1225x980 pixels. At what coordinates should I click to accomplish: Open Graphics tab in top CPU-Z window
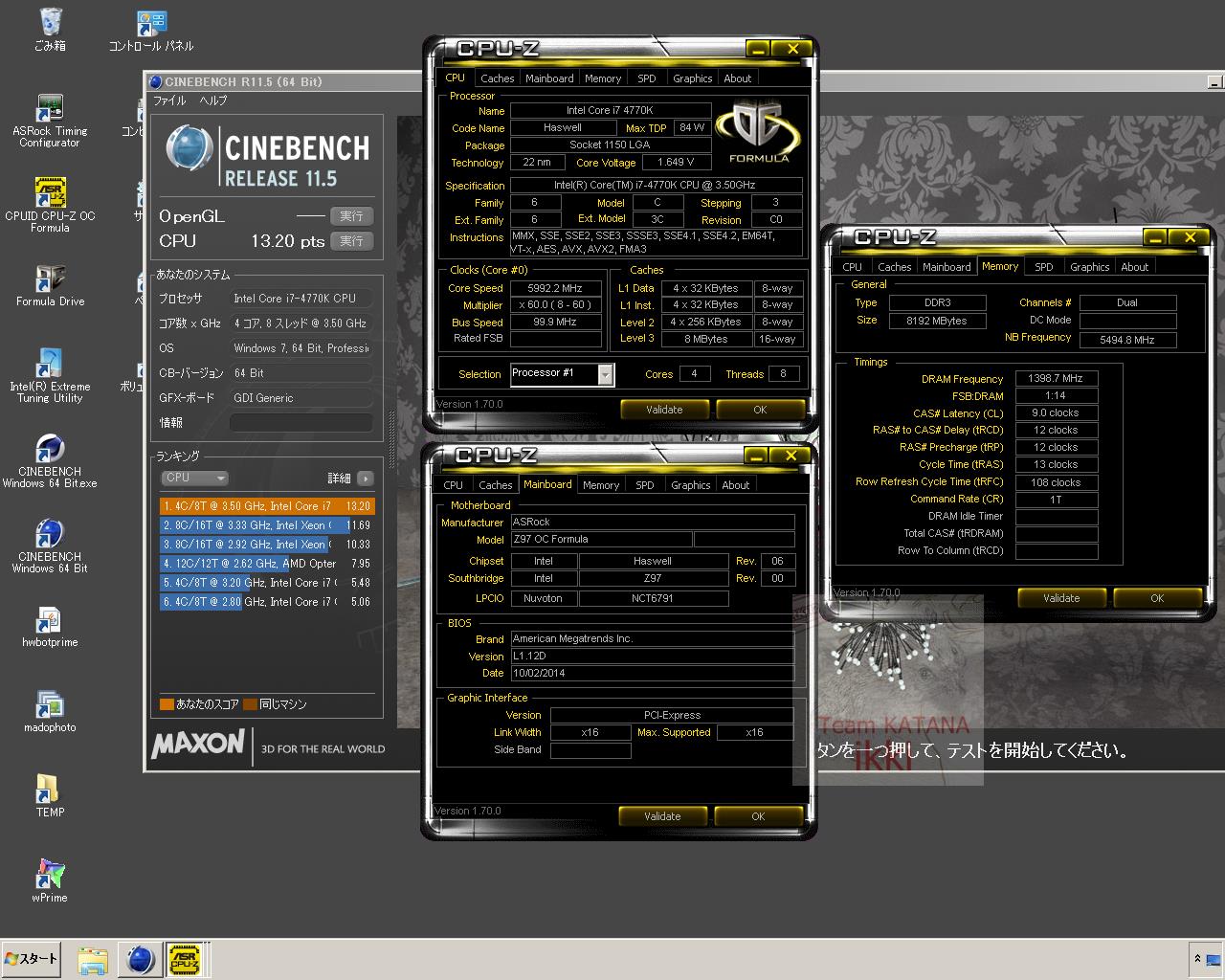click(x=692, y=78)
